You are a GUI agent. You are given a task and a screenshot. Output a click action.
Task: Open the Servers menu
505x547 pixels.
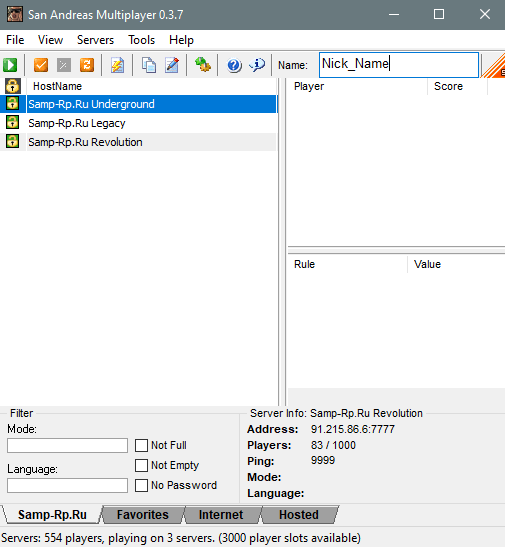(95, 40)
